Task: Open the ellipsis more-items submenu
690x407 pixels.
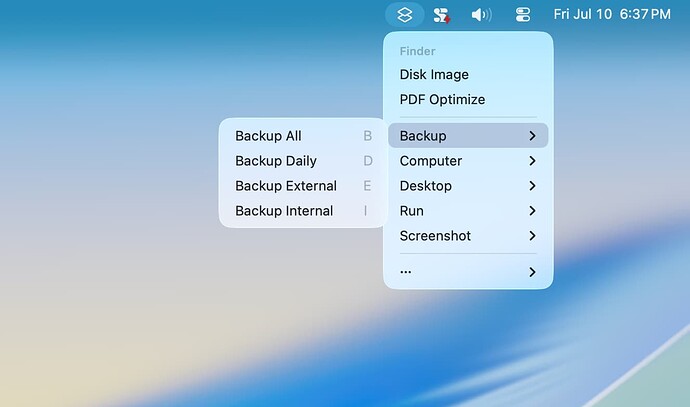Action: point(468,272)
